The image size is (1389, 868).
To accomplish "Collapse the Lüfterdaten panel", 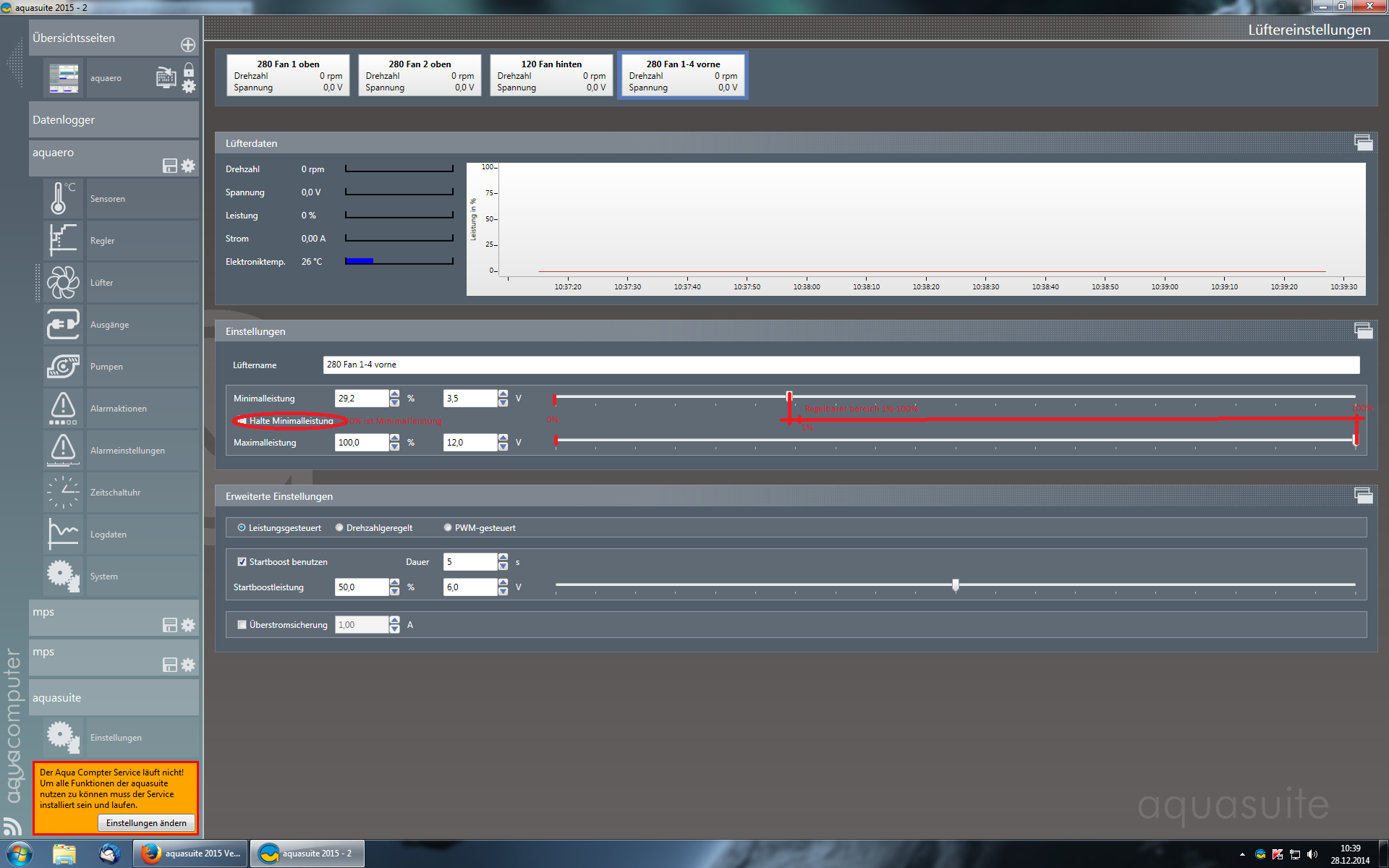I will click(1363, 142).
